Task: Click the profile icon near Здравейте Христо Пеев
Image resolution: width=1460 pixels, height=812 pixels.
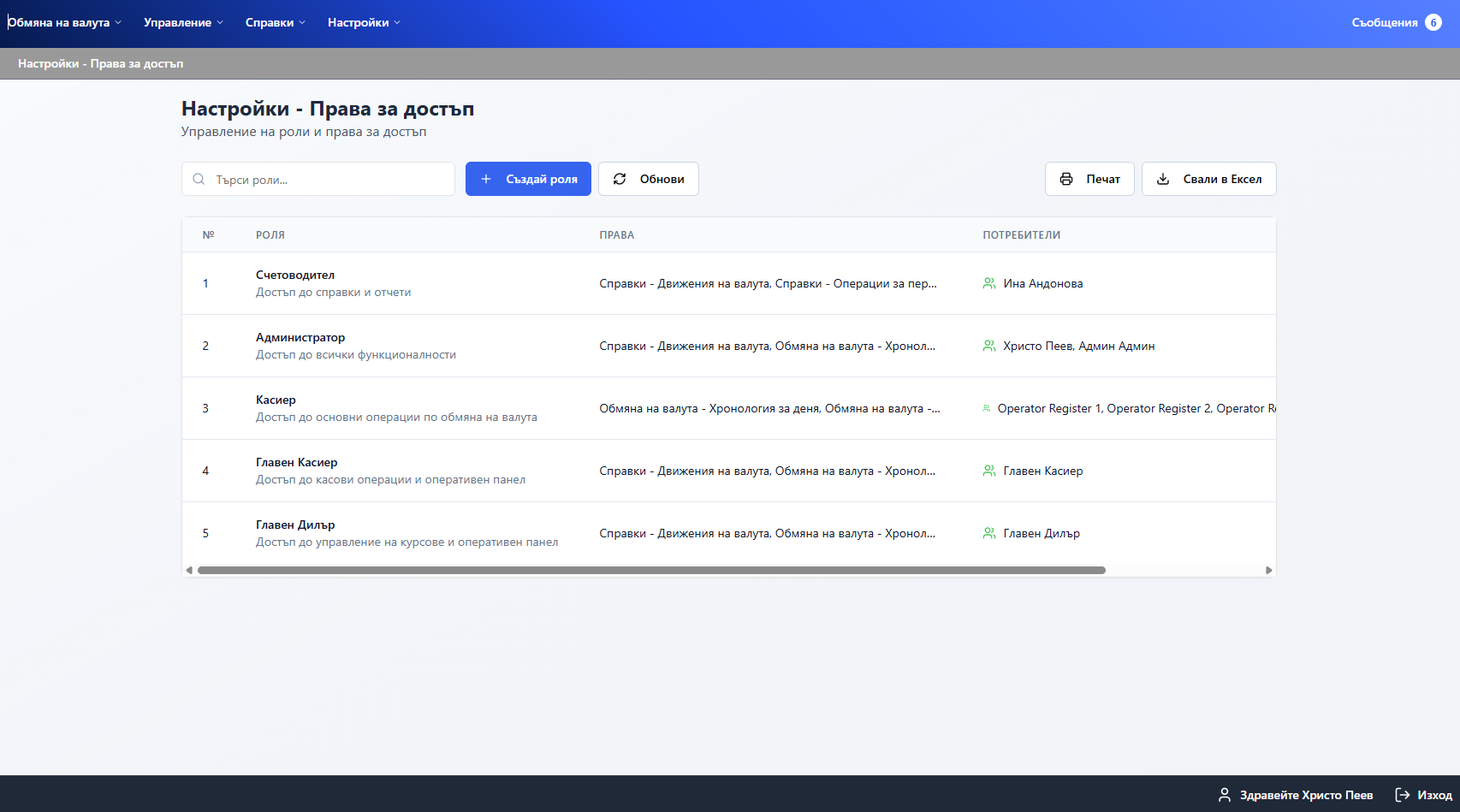Action: coord(1225,795)
